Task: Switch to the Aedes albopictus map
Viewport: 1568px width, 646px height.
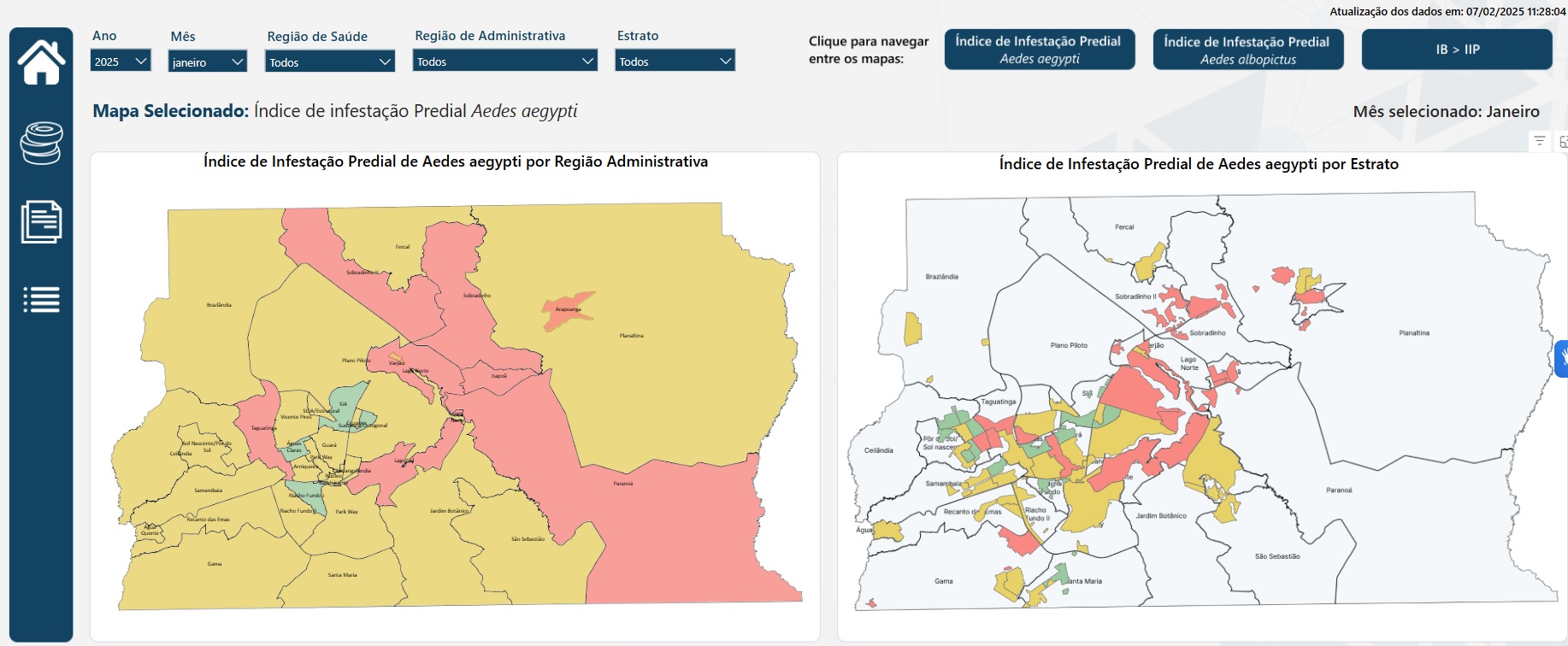Action: [x=1247, y=50]
